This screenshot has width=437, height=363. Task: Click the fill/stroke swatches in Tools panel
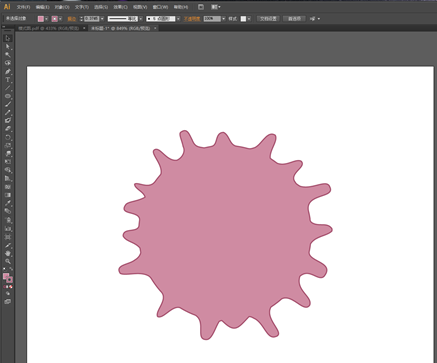click(x=8, y=278)
